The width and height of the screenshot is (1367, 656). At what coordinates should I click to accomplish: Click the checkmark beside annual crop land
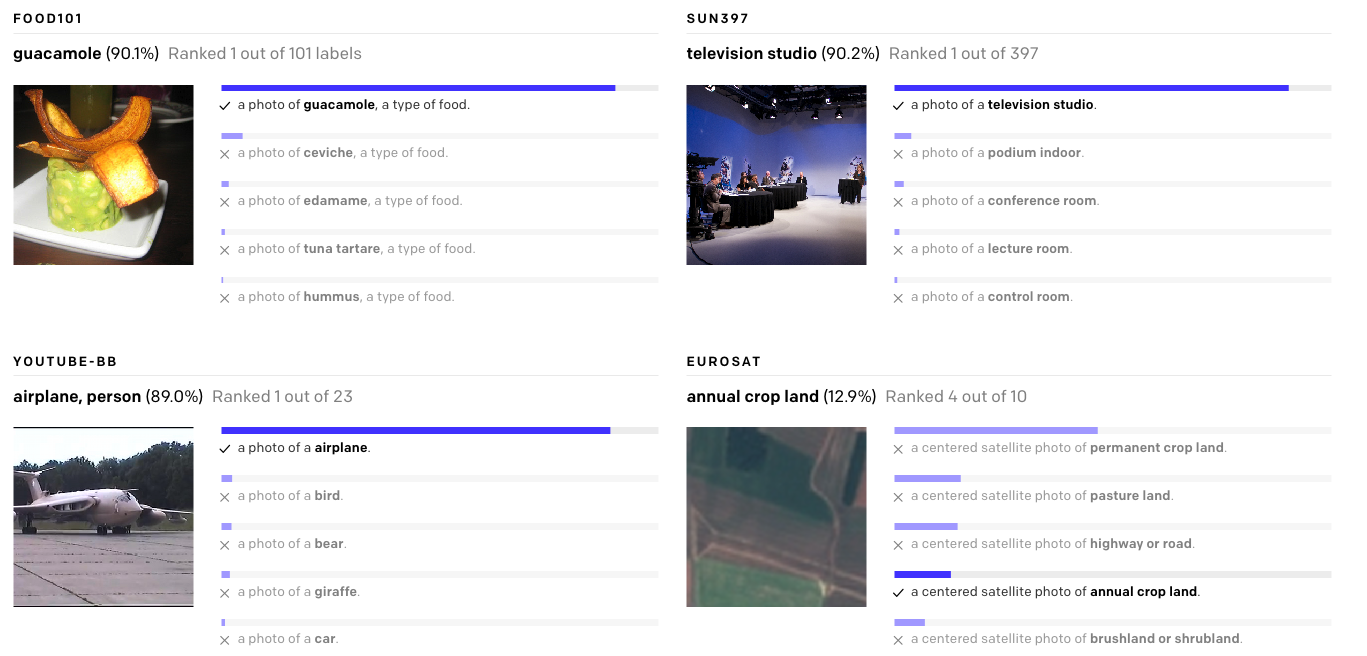(x=898, y=593)
